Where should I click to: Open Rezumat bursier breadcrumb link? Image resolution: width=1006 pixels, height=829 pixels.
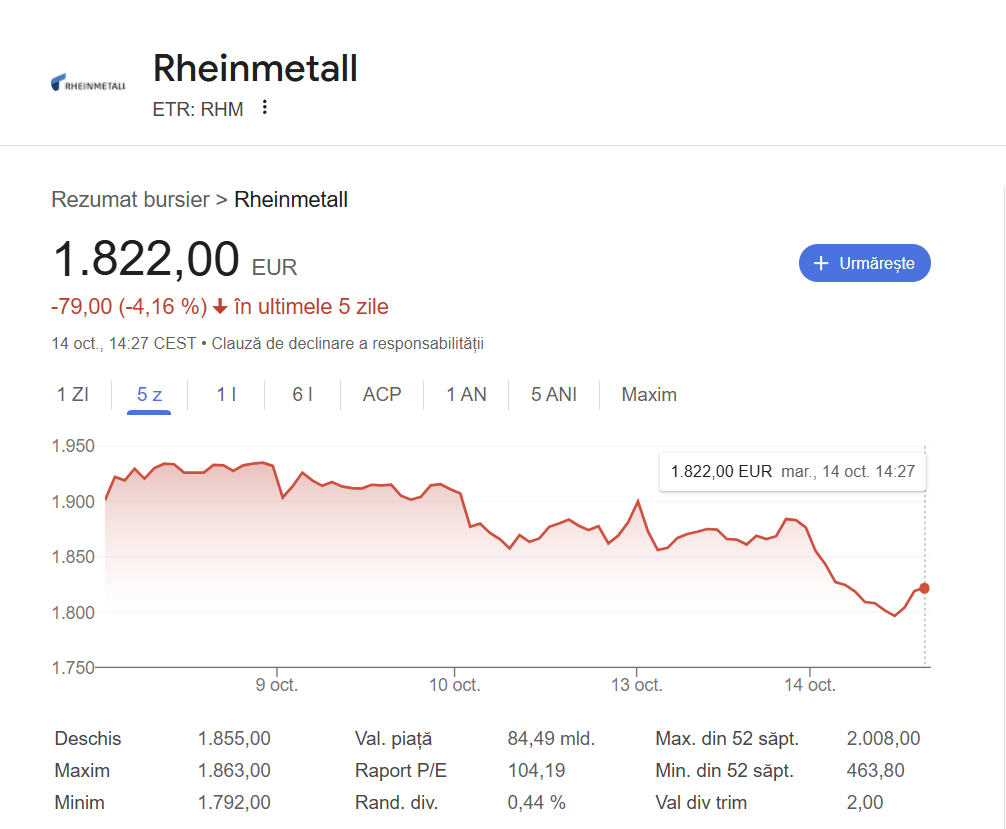(130, 200)
